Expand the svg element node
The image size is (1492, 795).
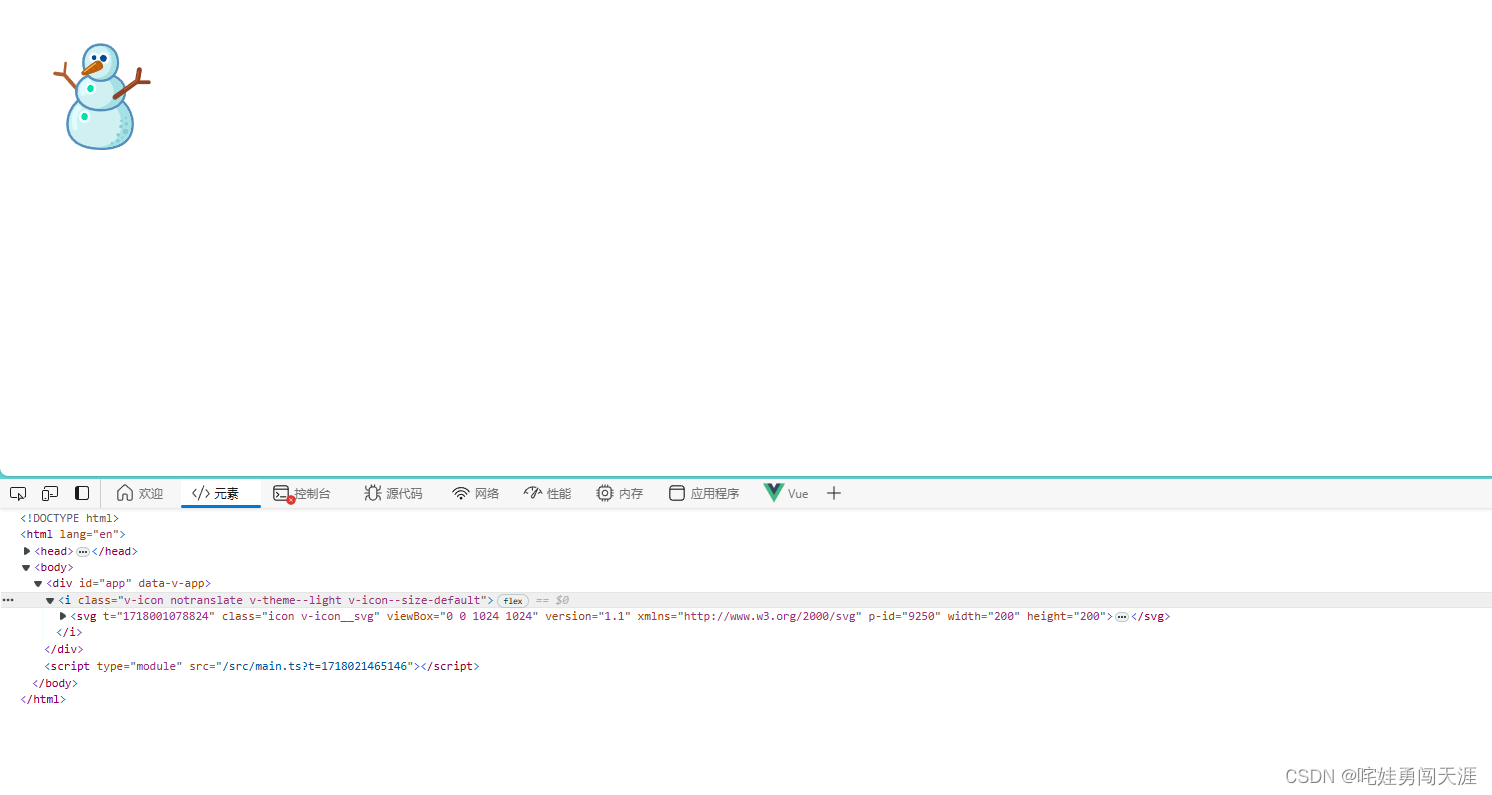point(63,616)
